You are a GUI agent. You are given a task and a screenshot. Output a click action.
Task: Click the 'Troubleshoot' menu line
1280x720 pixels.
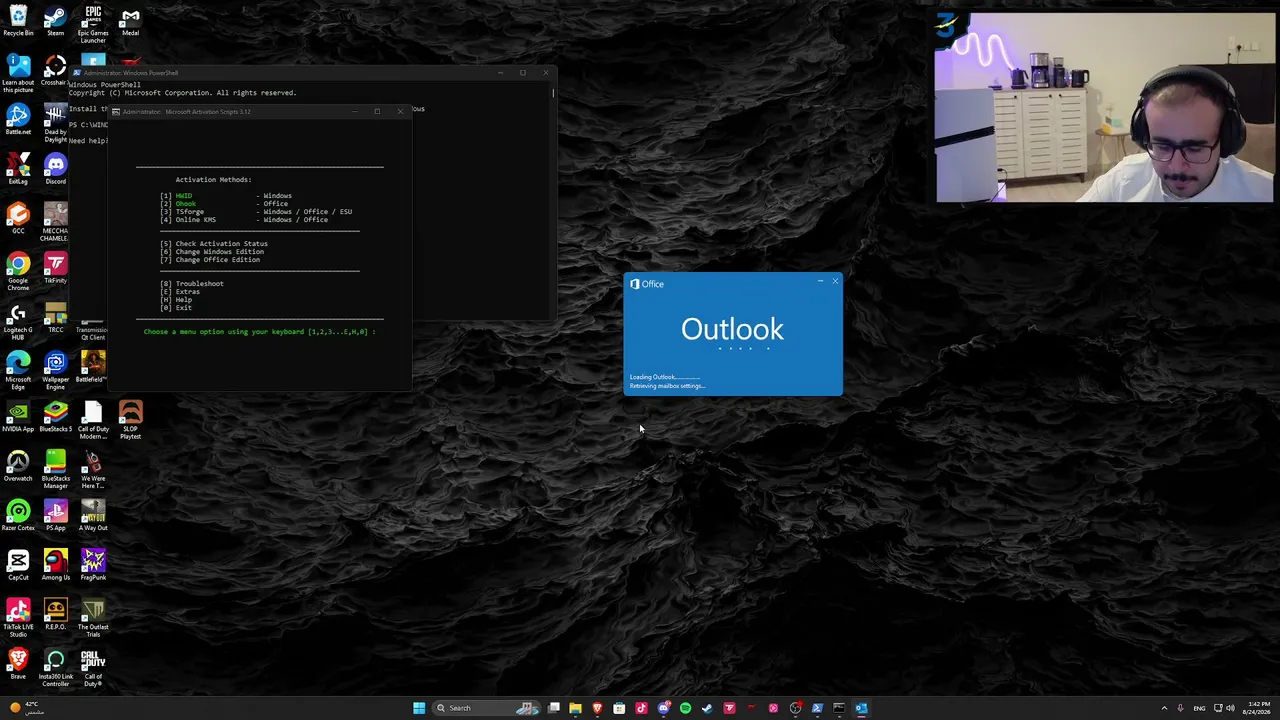point(192,284)
